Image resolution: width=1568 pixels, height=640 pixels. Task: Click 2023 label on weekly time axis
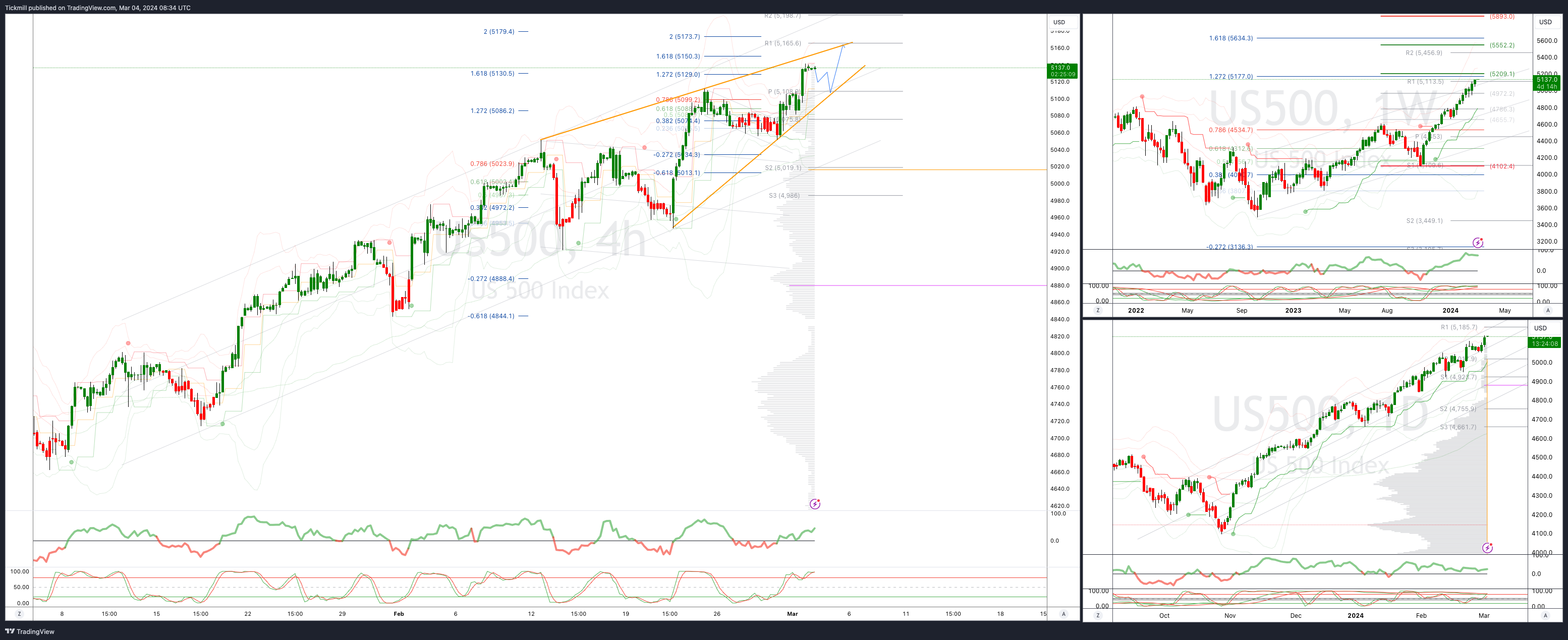click(x=1293, y=310)
